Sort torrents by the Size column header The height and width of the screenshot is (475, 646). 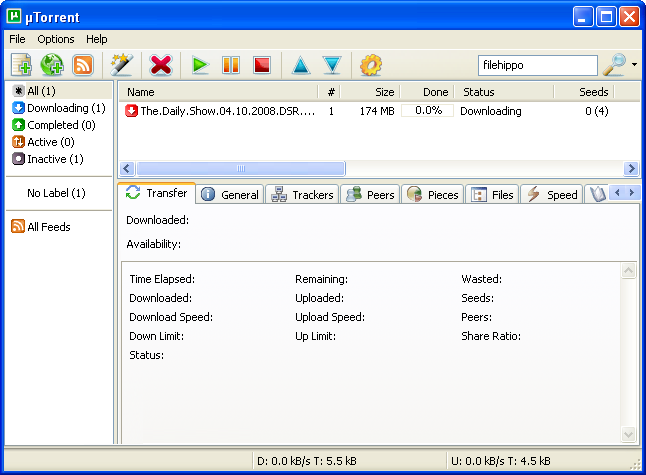pyautogui.click(x=370, y=92)
